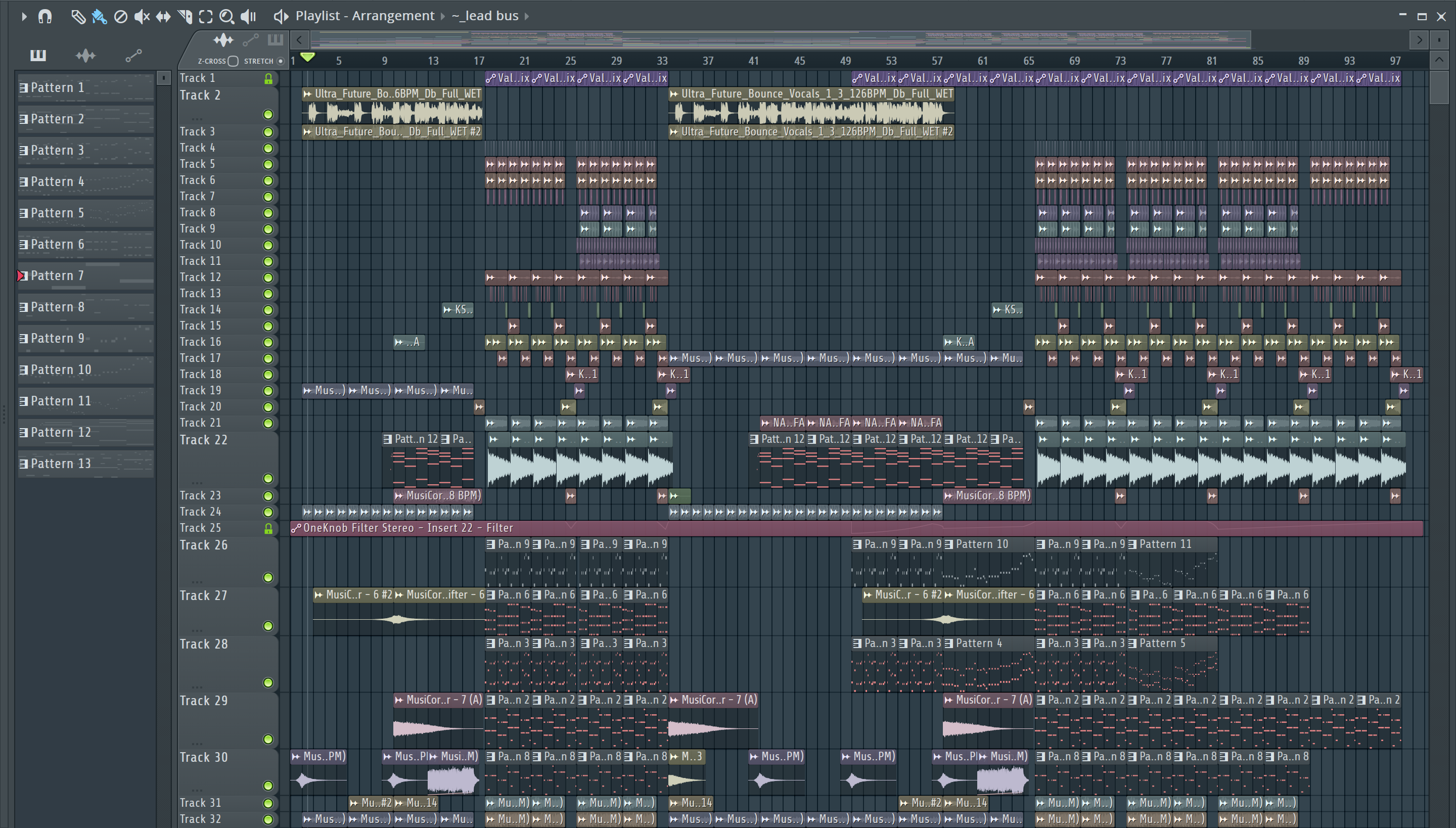1456x828 pixels.
Task: Open the Arrangement breadcrumb arrow menu
Action: [443, 17]
